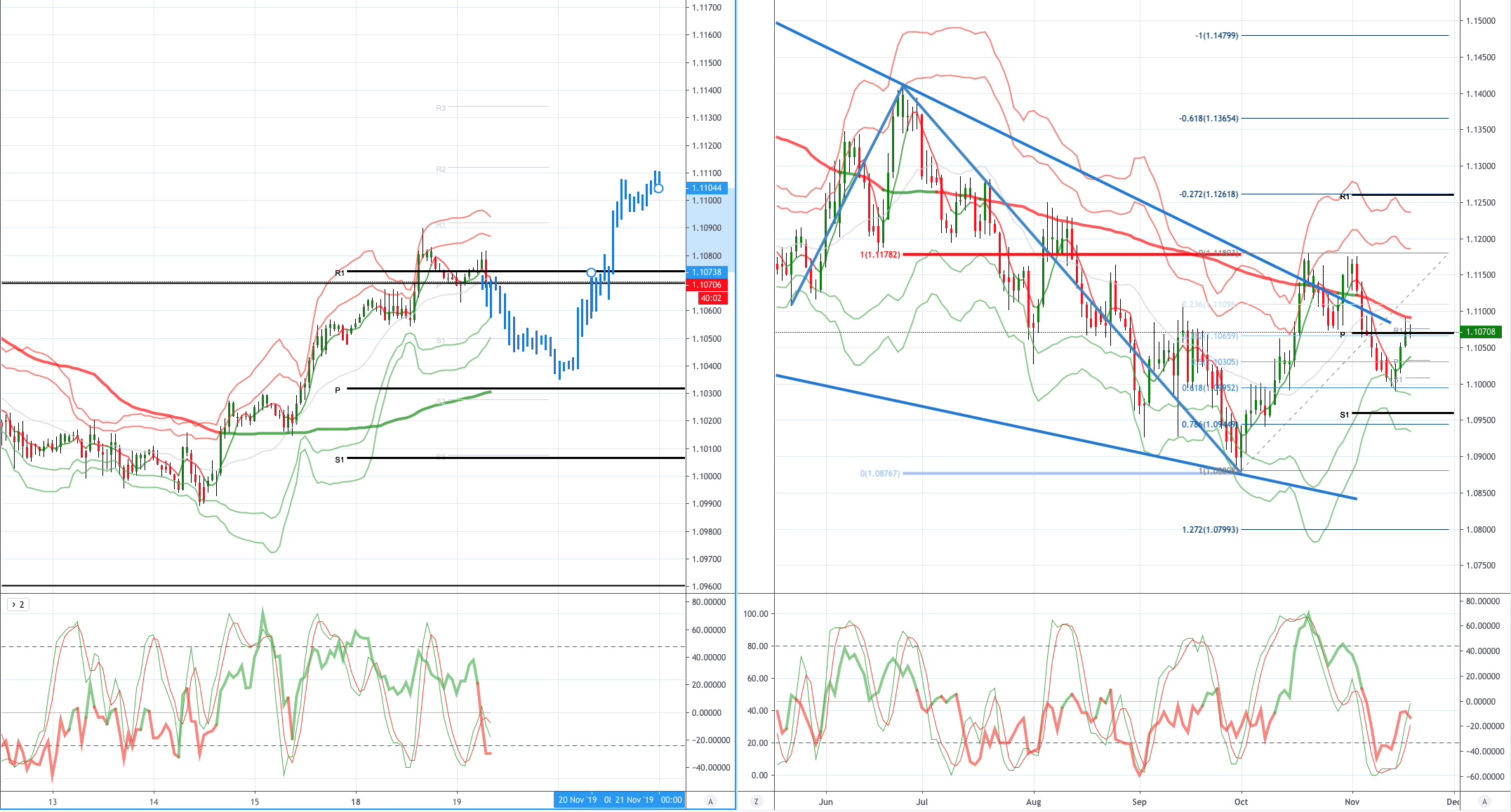Click the 15 date tick on left time axis

tap(255, 801)
